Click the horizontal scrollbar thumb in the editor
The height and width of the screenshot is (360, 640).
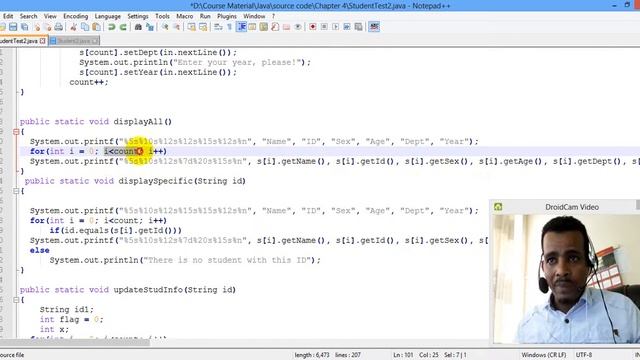pos(76,342)
